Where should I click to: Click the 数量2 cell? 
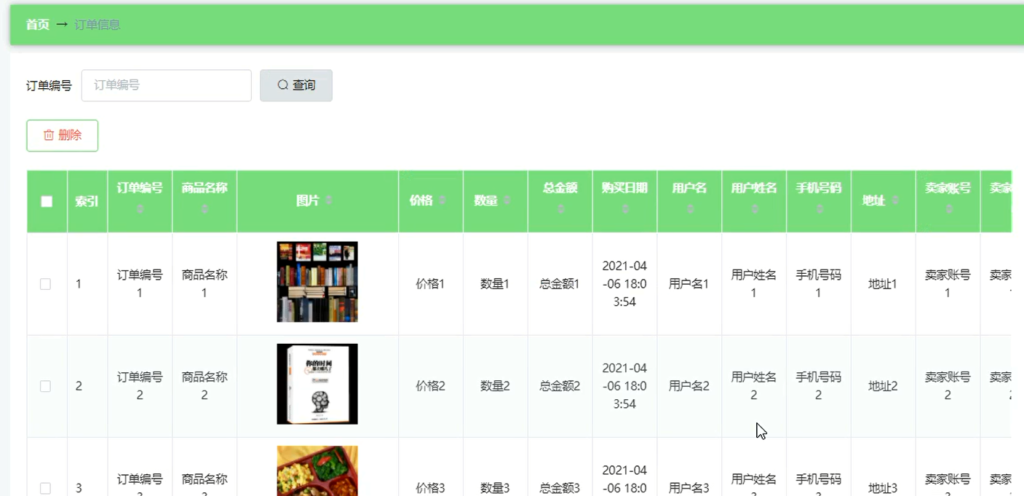[x=495, y=386]
